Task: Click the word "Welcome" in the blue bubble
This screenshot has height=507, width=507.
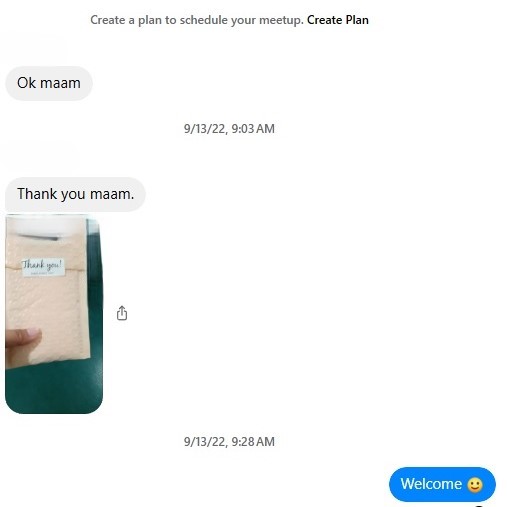Action: coord(431,484)
